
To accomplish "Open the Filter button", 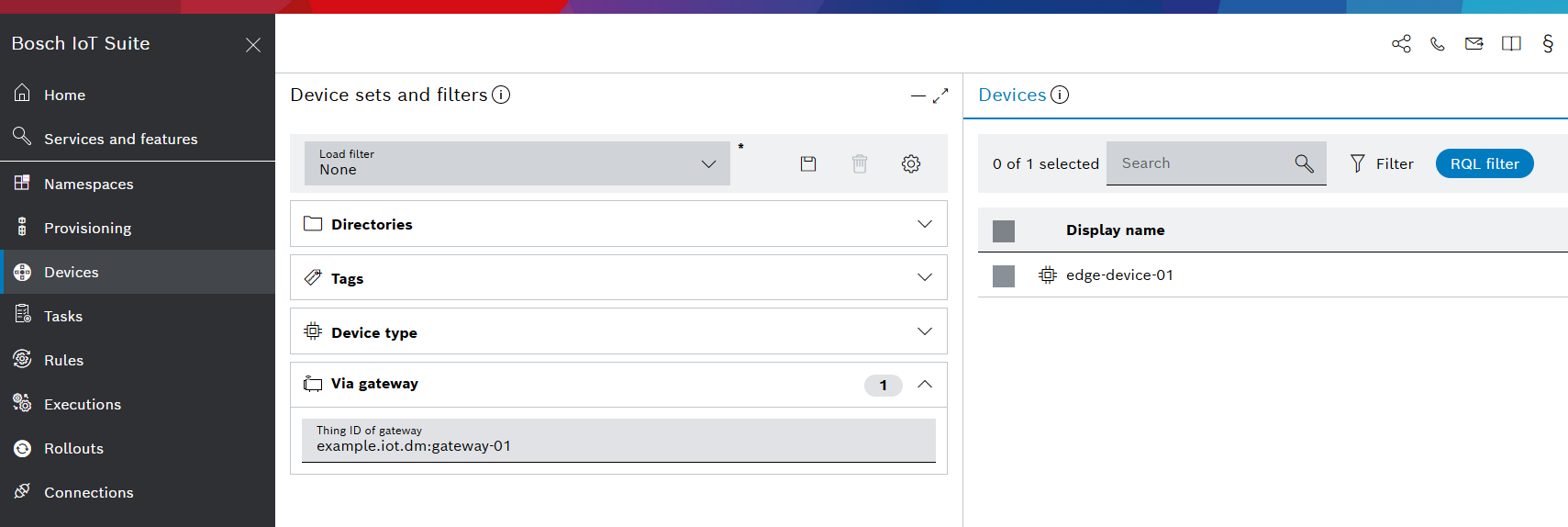I will [x=1382, y=163].
